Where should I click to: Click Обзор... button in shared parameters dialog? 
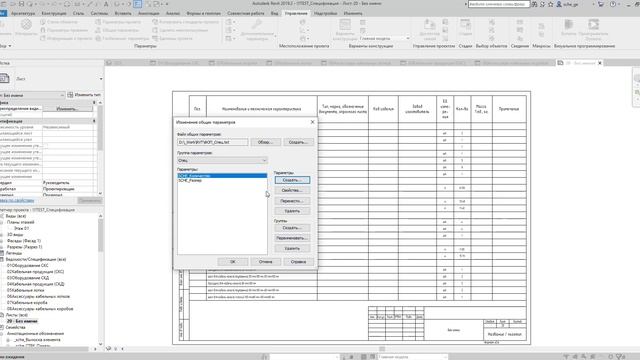click(x=265, y=142)
